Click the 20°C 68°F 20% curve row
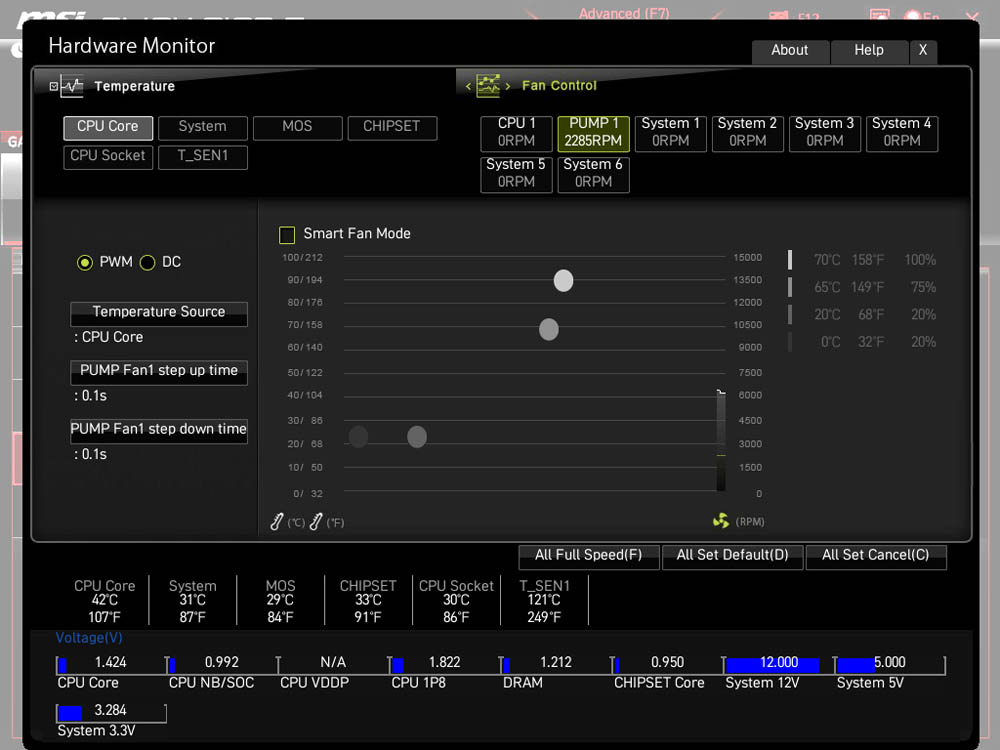 (862, 315)
